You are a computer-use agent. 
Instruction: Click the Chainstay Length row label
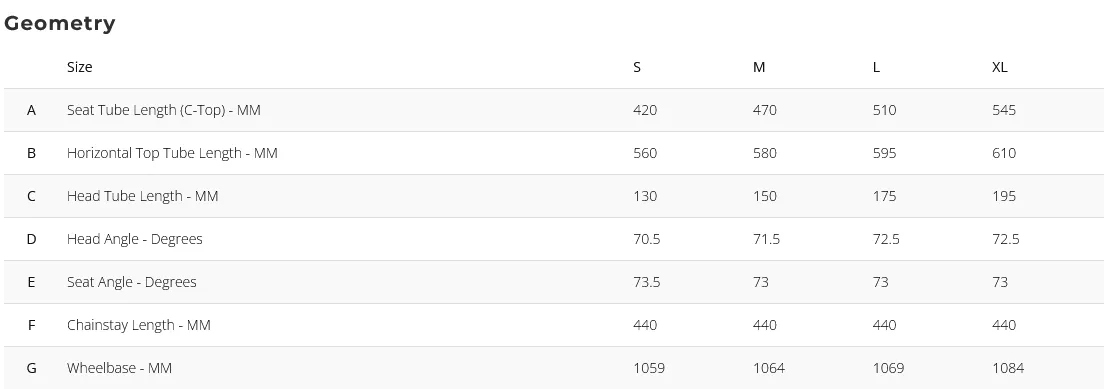click(x=139, y=325)
